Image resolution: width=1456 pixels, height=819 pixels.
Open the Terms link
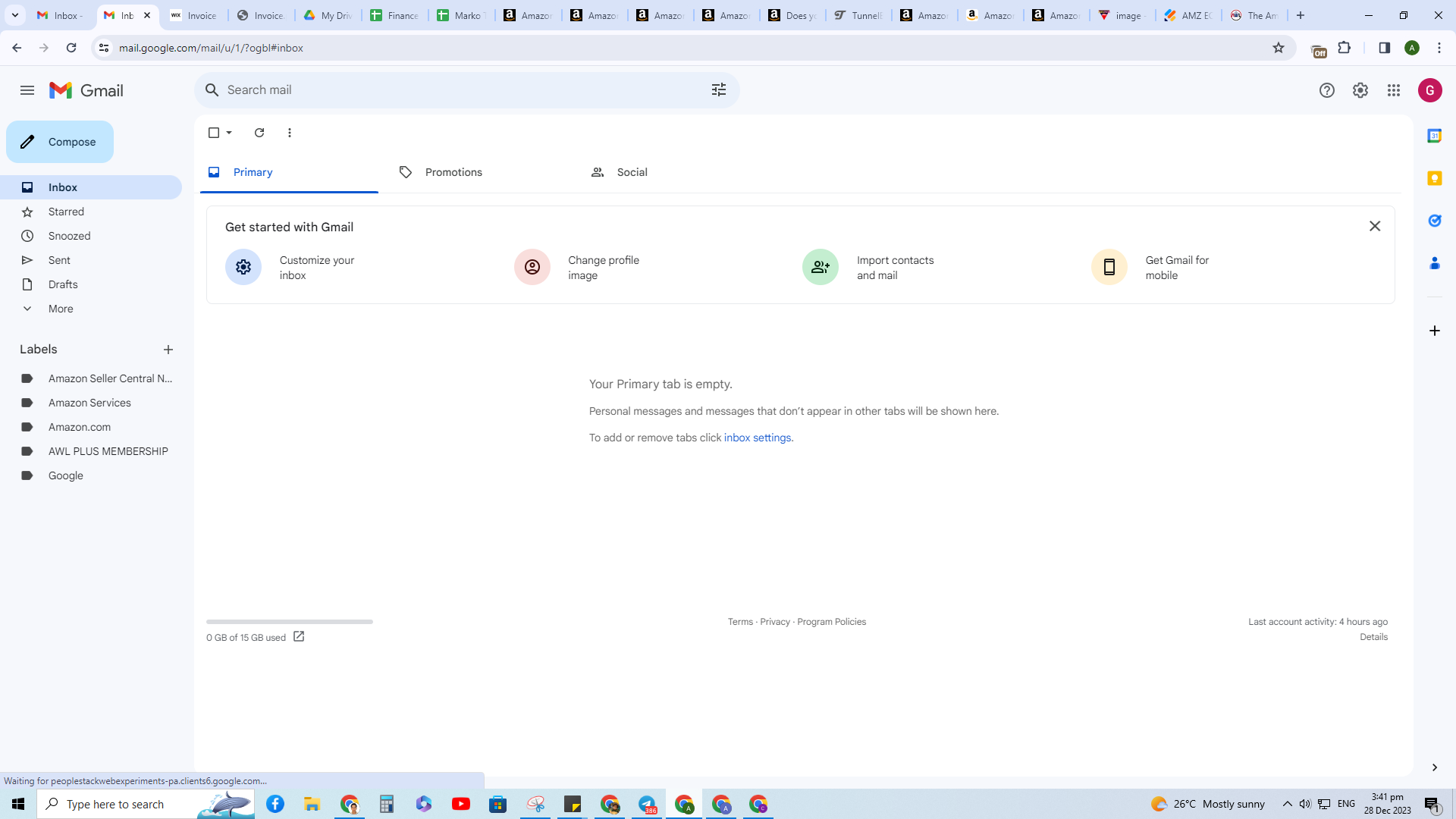click(740, 622)
